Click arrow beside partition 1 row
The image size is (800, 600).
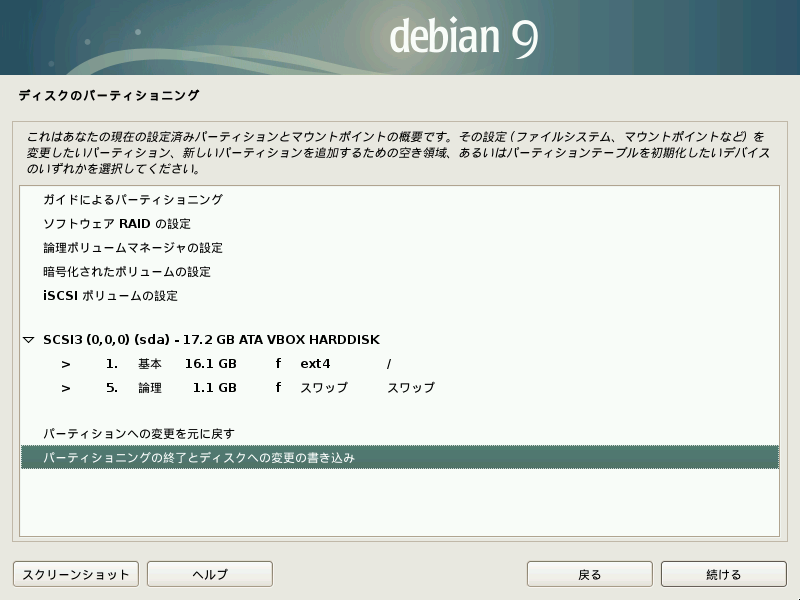(65, 364)
